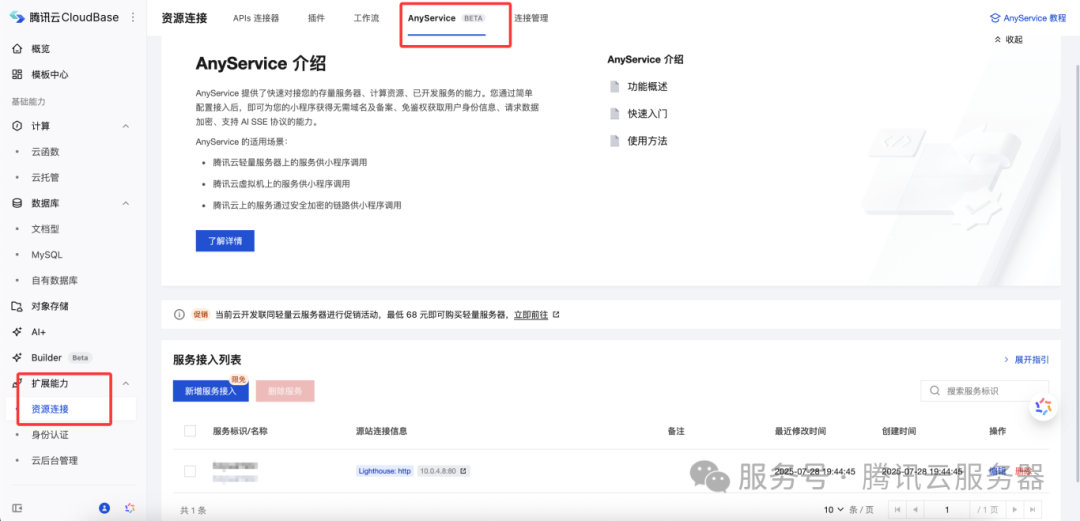Screen dimensions: 1080x521
Task: Click the 数据库 database icon
Action: 17,203
